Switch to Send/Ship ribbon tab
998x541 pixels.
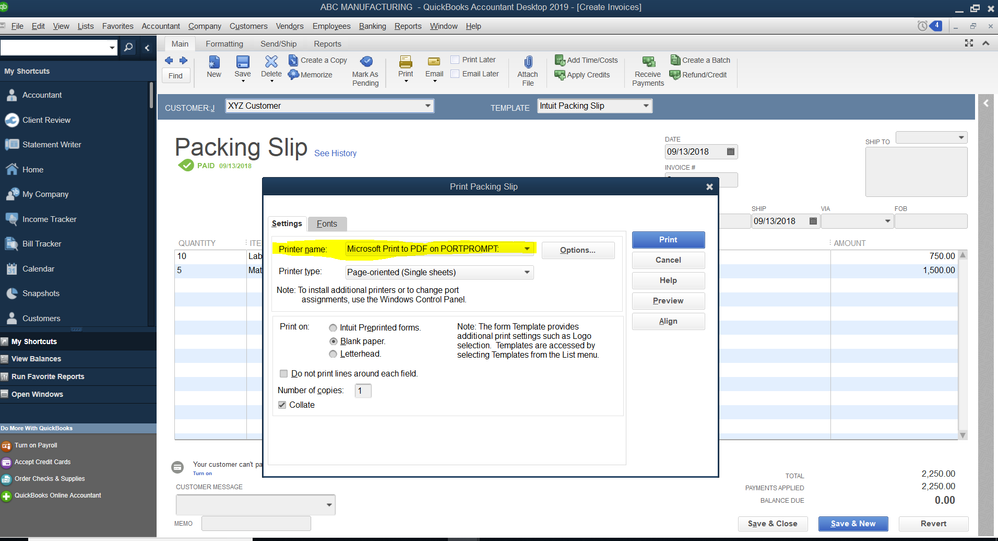(278, 44)
